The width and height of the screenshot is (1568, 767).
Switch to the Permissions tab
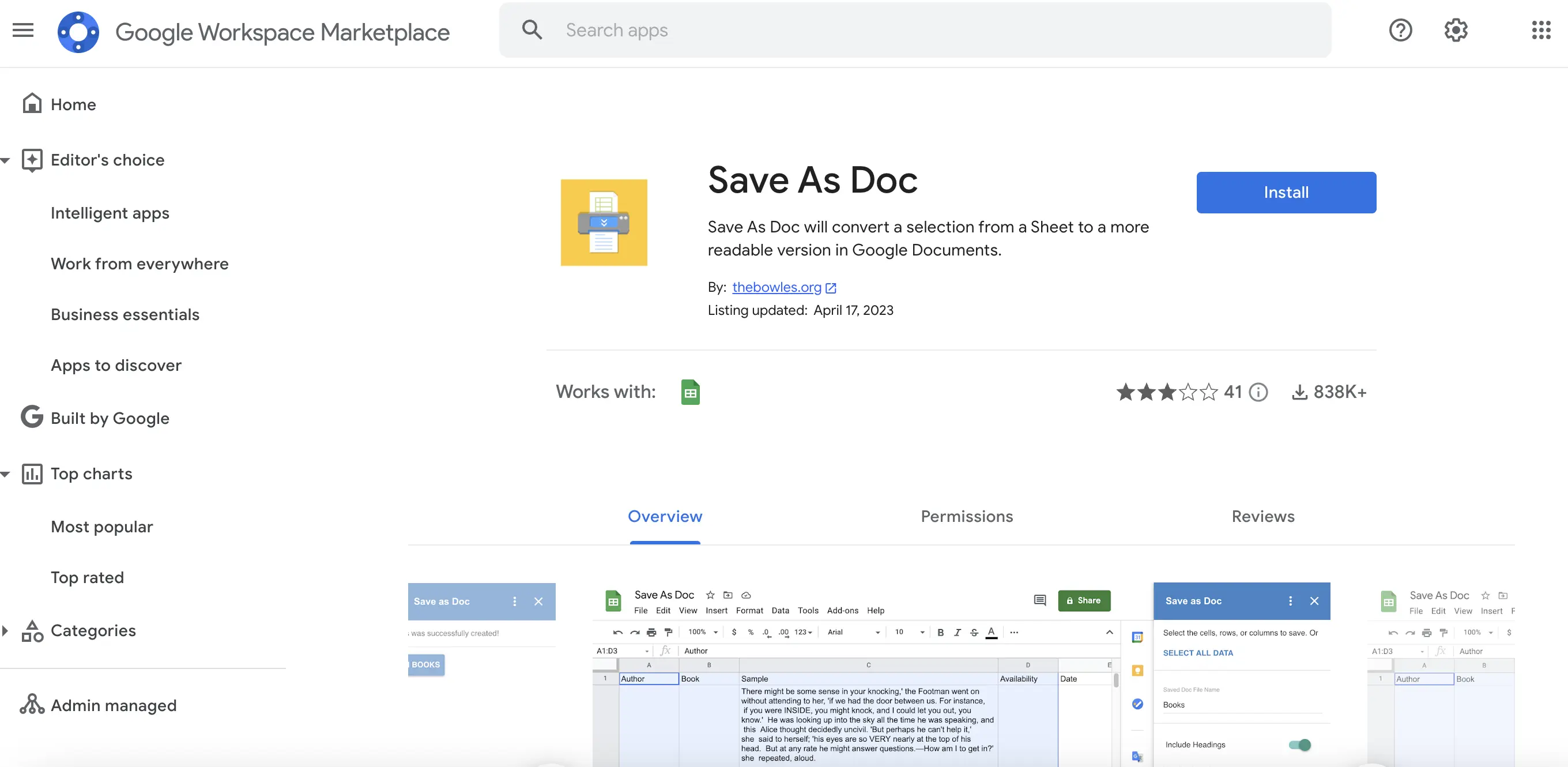(966, 516)
